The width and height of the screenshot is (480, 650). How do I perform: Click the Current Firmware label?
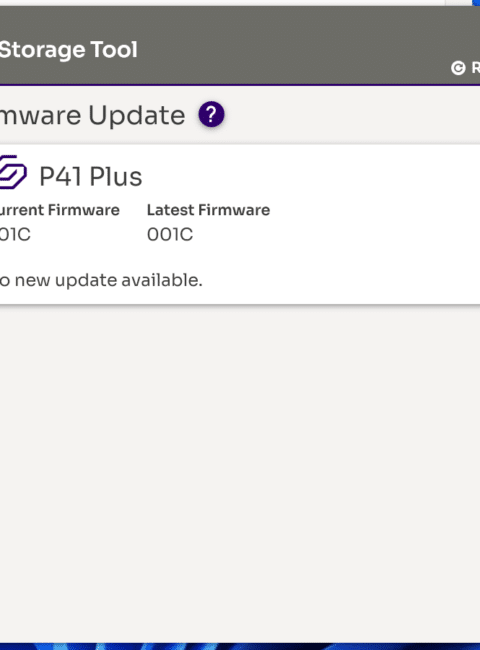click(60, 210)
